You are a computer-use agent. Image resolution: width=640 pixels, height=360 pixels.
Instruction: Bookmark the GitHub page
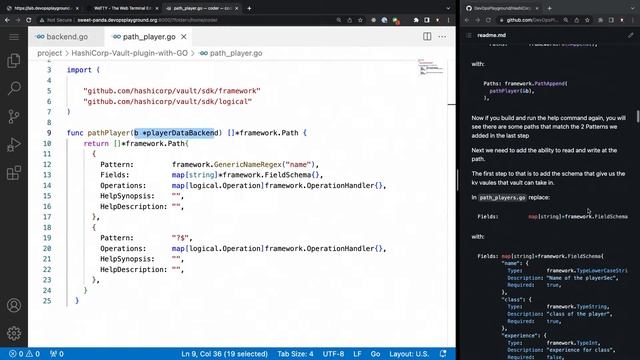[x=587, y=20]
